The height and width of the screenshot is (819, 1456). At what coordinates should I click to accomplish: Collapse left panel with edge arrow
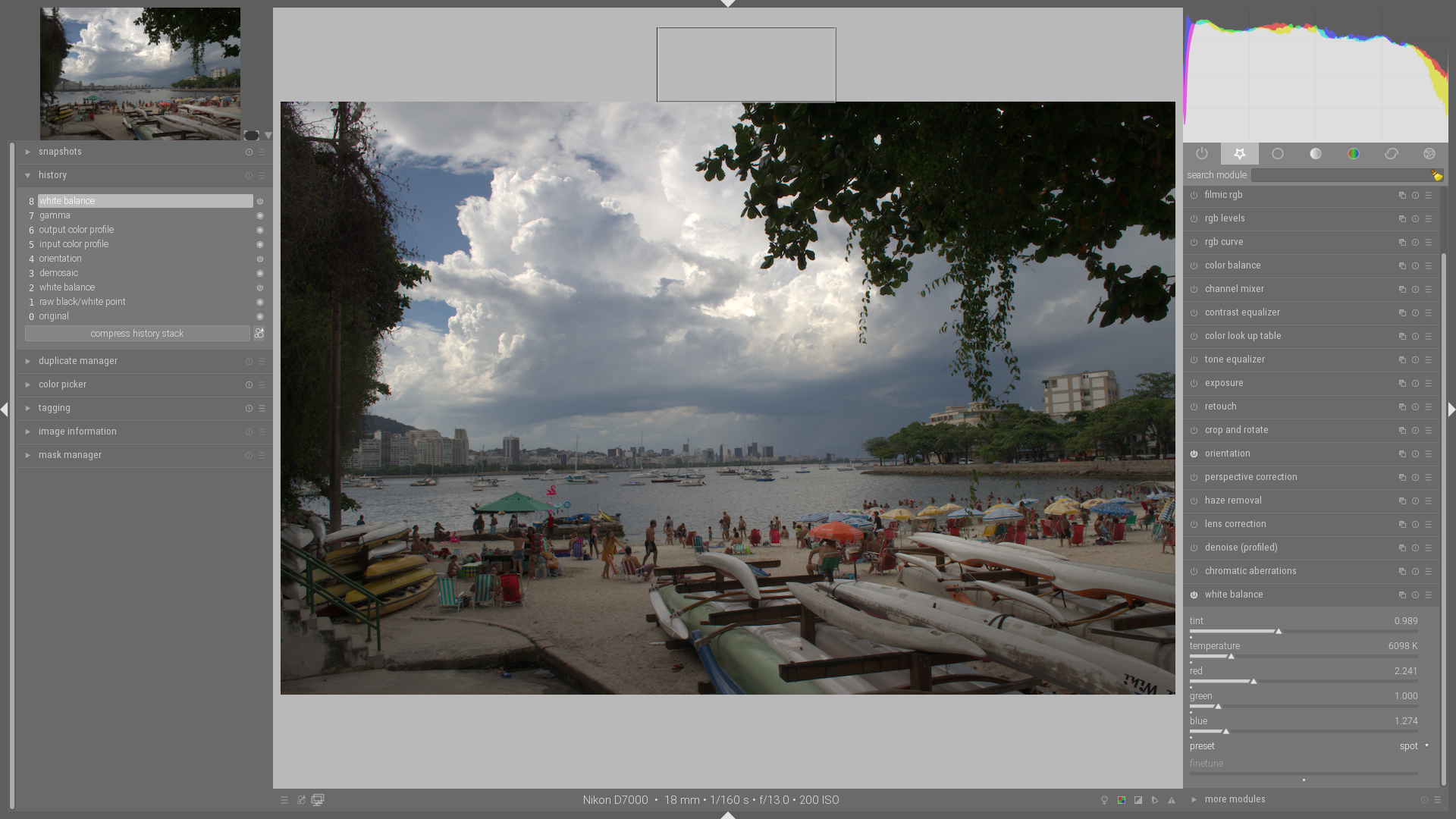(5, 409)
